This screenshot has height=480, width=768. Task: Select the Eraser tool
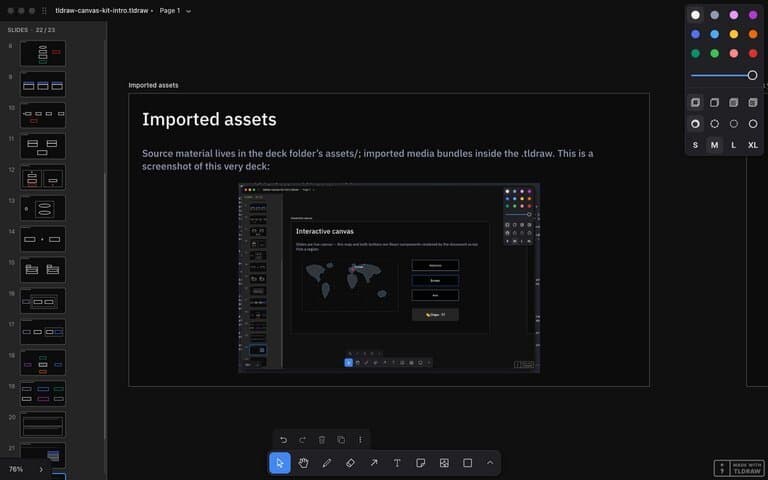pyautogui.click(x=350, y=463)
